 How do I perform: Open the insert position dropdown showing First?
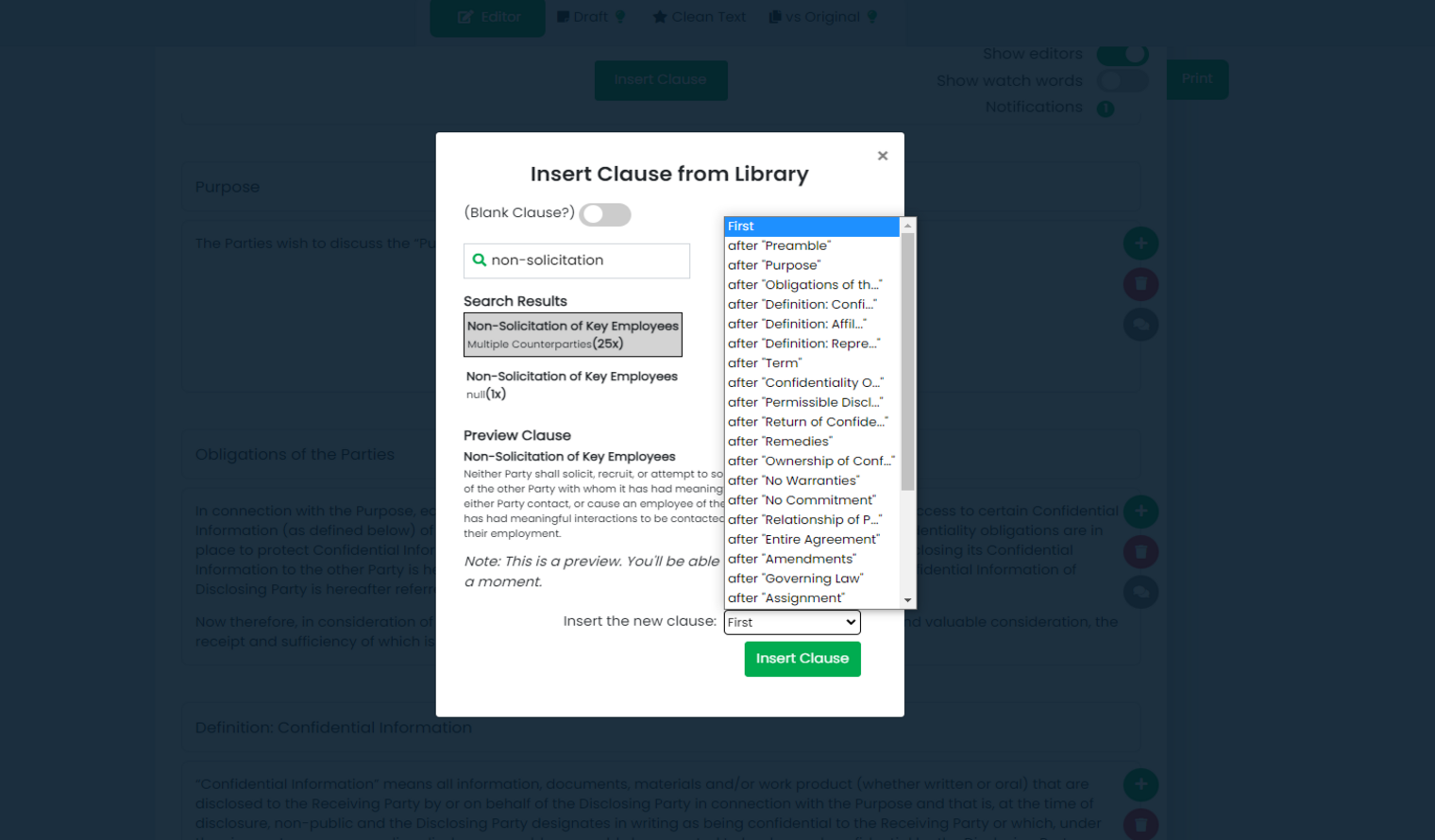(792, 622)
